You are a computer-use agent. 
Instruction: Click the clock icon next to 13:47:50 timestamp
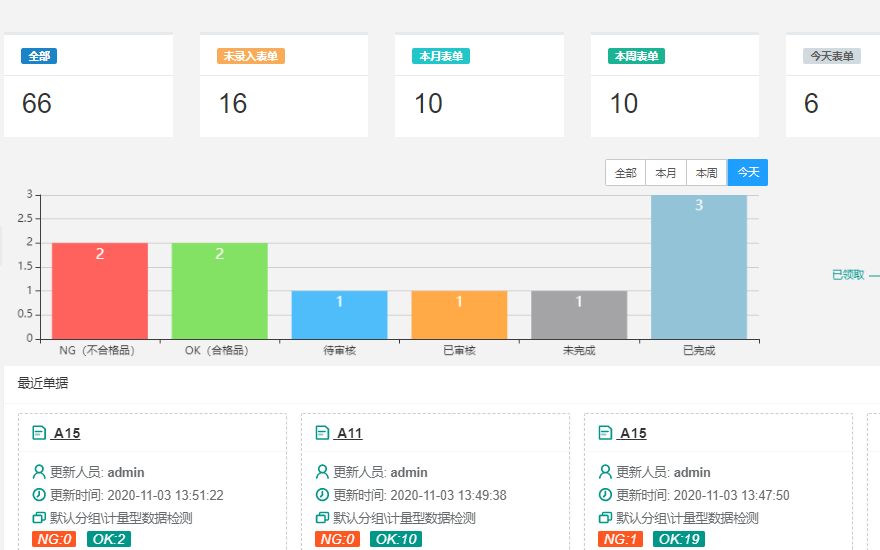click(x=606, y=495)
